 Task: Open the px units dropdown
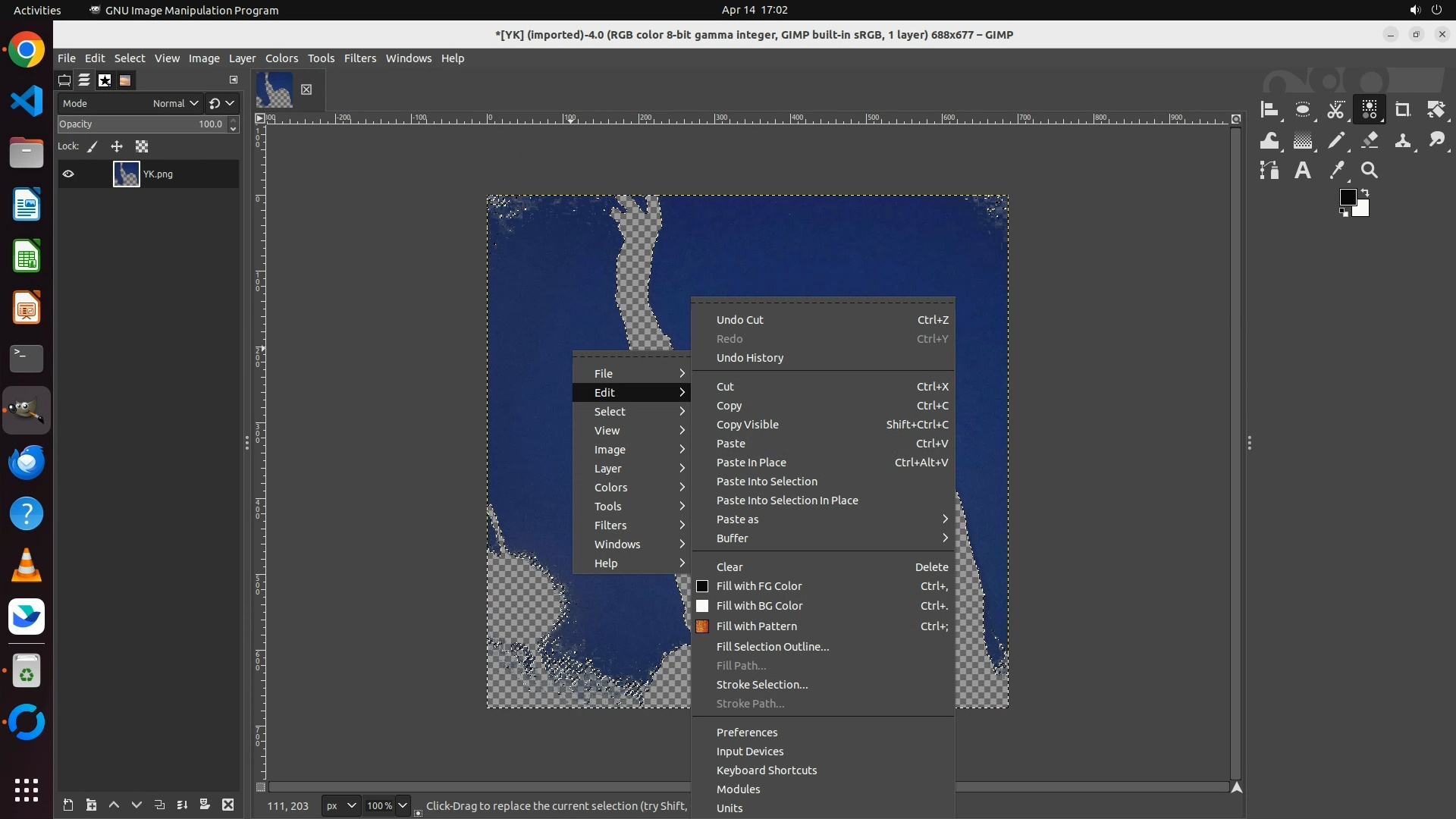(340, 805)
